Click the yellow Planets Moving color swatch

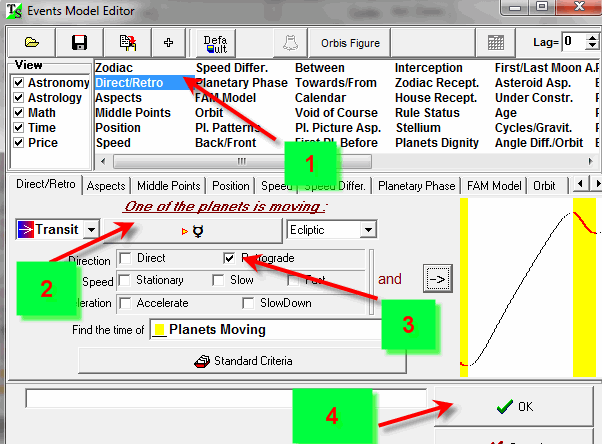coord(158,330)
